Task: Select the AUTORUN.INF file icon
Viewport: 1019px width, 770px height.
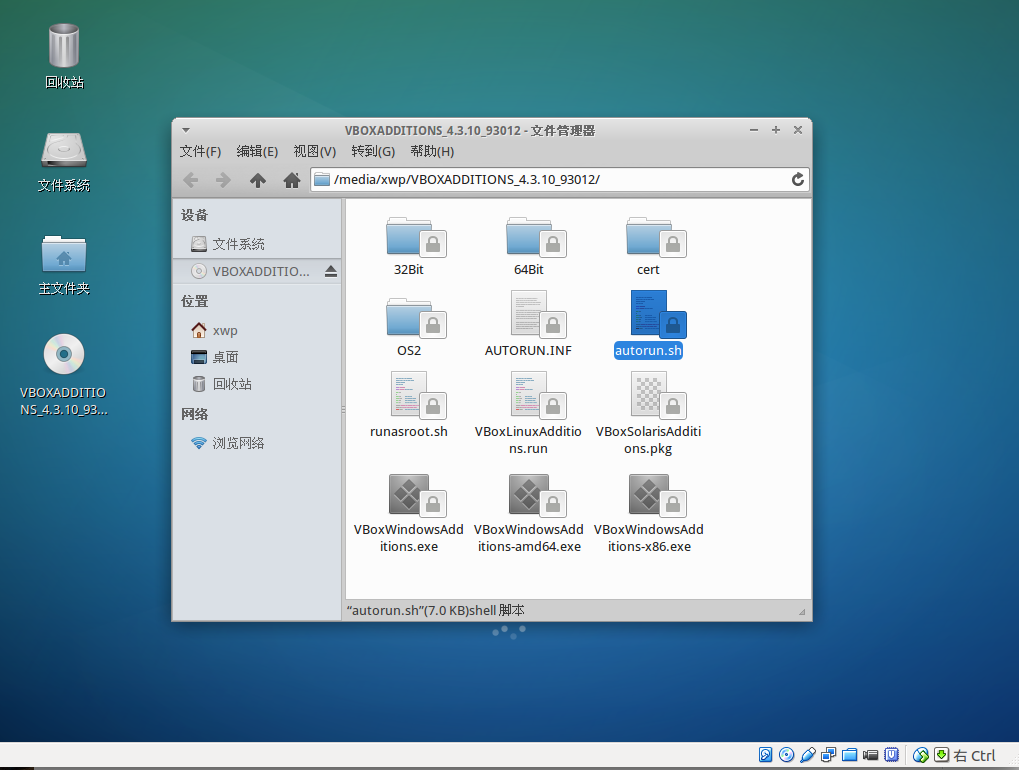Action: click(x=537, y=314)
